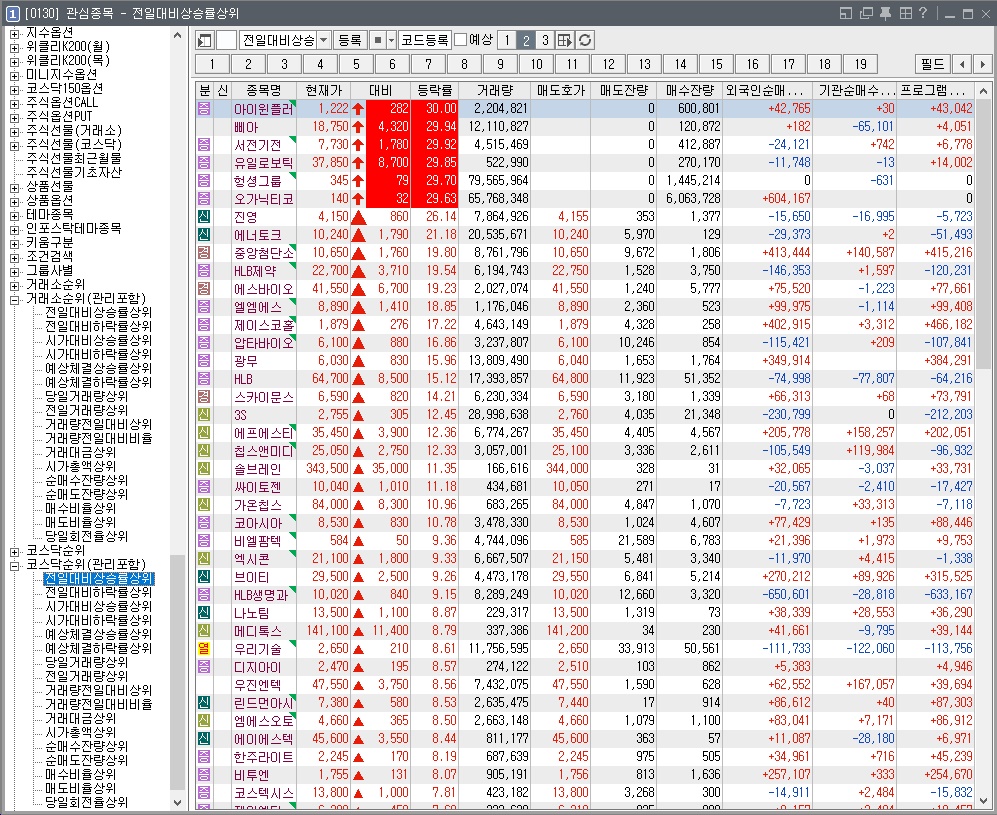
Task: Click the stop square icon button
Action: [x=378, y=41]
